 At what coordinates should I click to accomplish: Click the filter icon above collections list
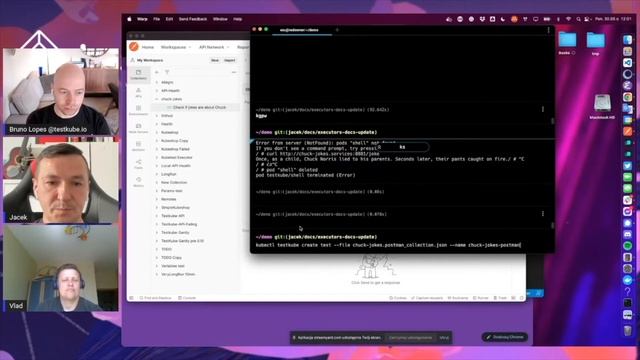(167, 72)
